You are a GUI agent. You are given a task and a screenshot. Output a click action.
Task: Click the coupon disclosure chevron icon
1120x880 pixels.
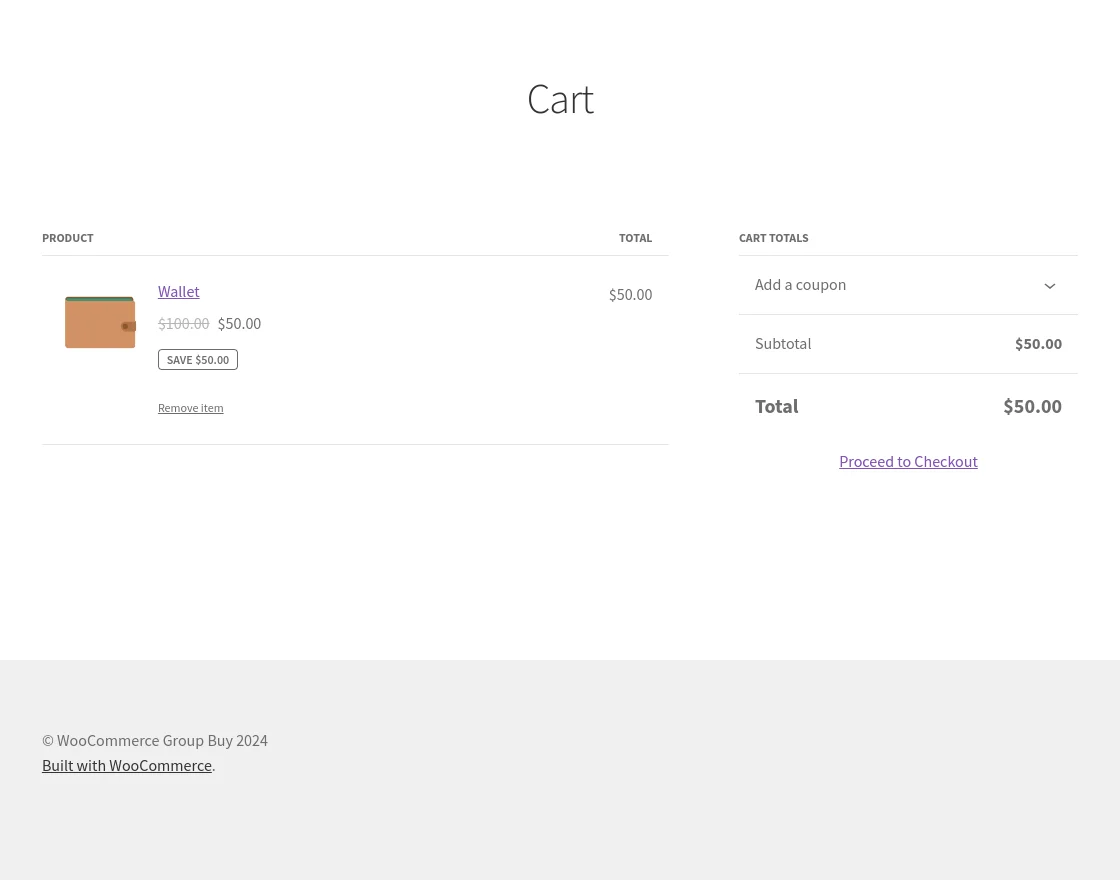tap(1050, 286)
